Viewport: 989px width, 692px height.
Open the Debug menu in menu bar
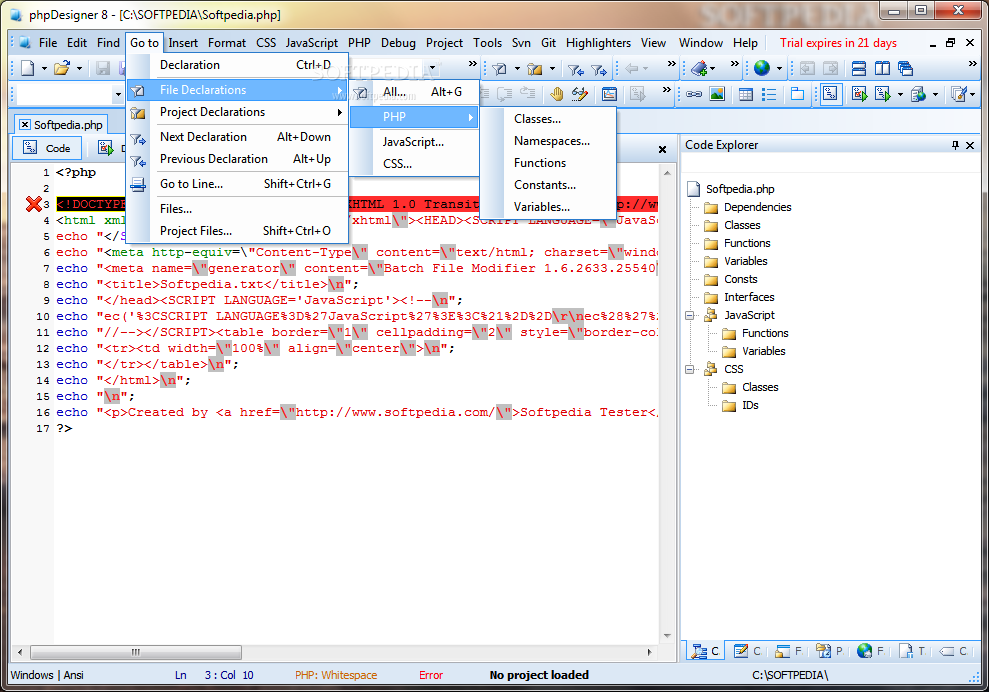coord(398,43)
